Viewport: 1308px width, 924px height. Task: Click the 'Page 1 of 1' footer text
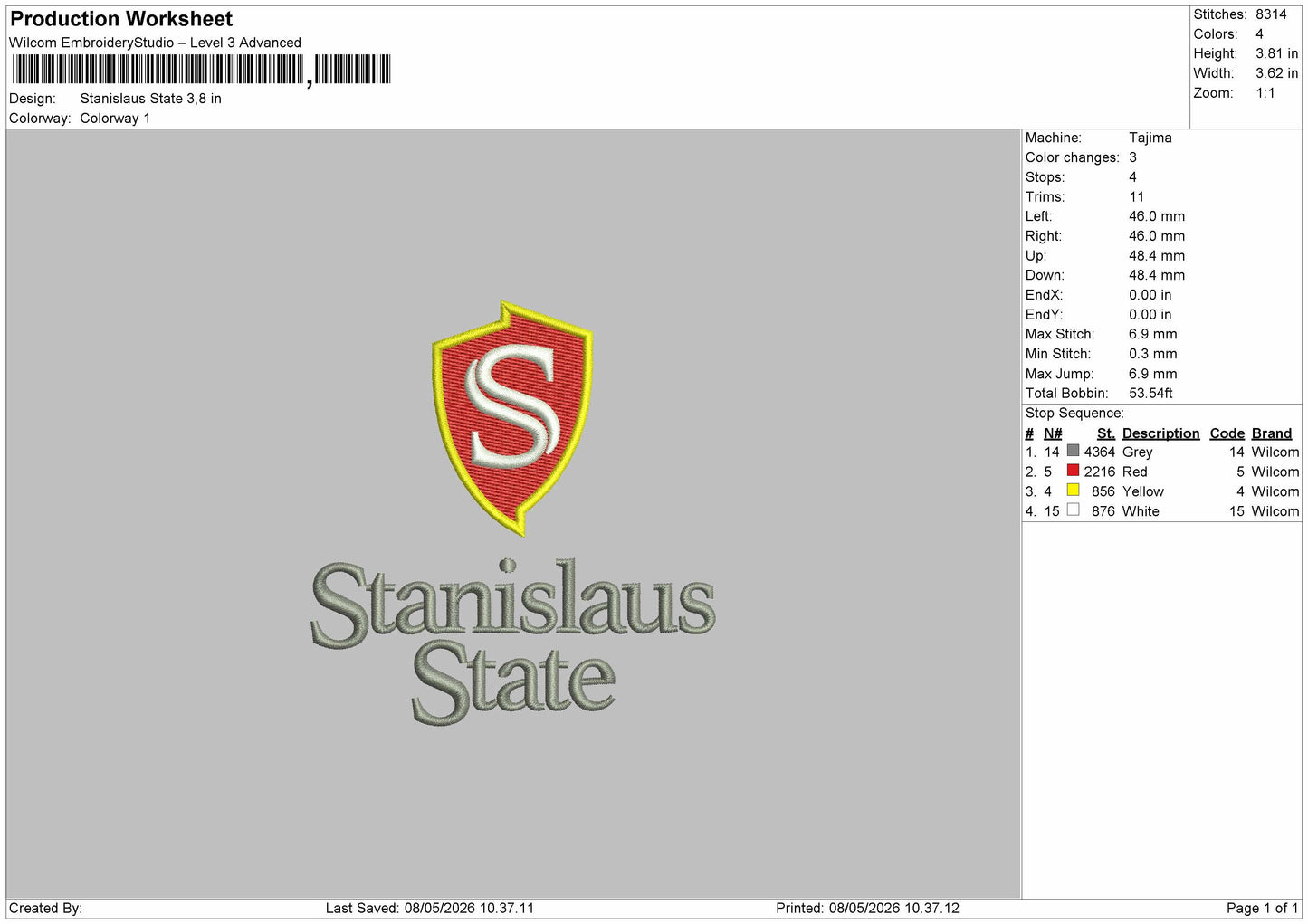coord(1262,909)
